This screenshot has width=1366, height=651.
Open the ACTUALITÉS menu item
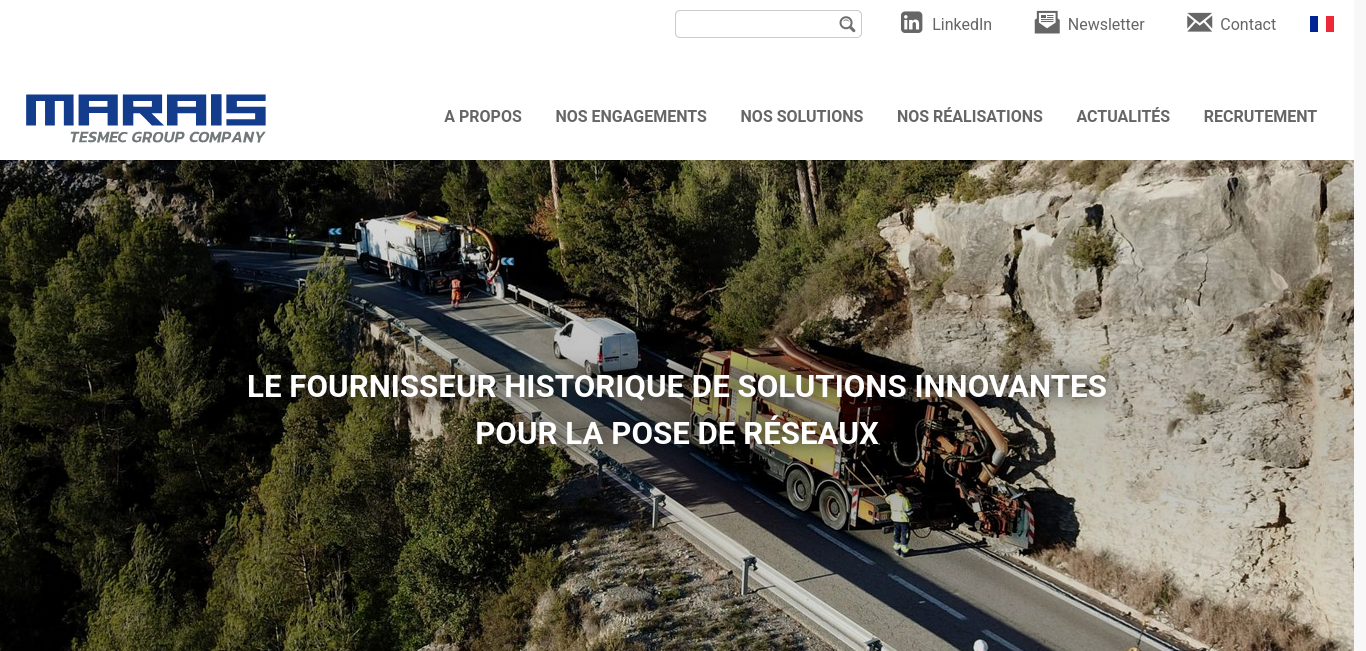tap(1123, 116)
